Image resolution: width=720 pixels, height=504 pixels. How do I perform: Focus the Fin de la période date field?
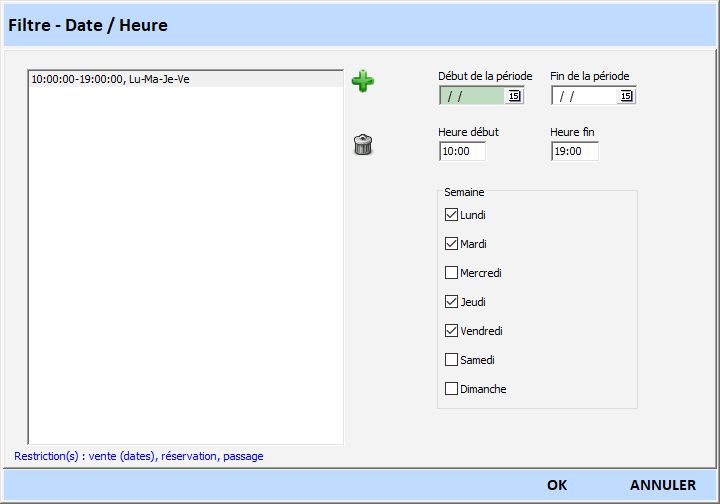coord(585,96)
